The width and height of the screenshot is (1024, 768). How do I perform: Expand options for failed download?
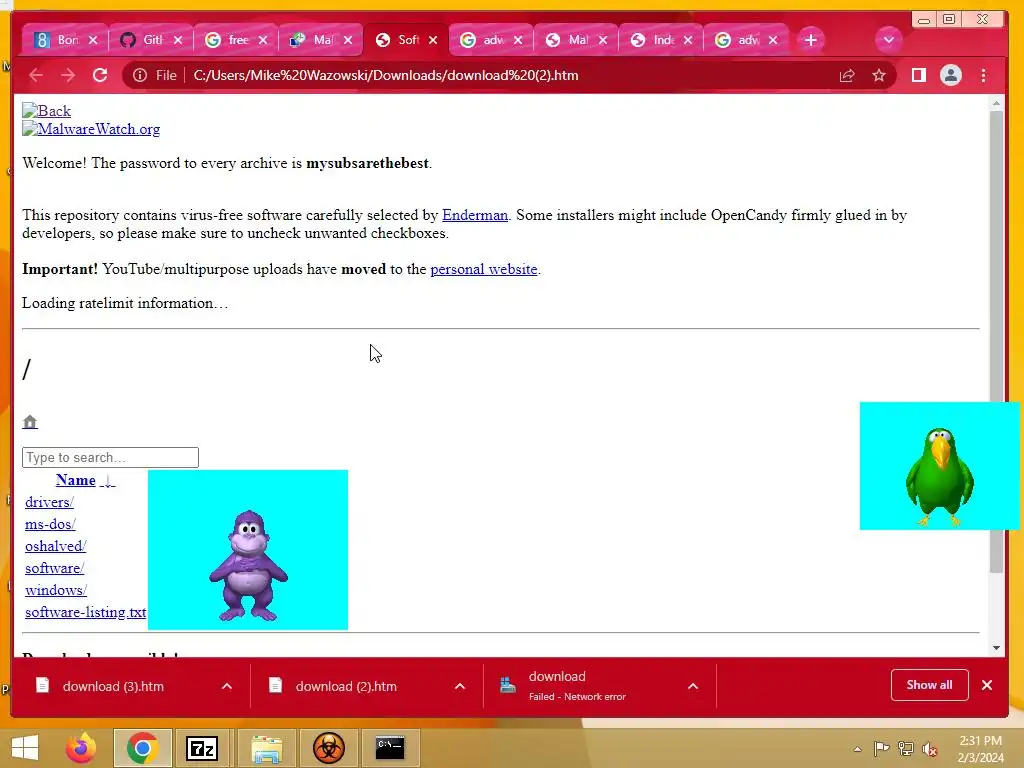coord(693,686)
